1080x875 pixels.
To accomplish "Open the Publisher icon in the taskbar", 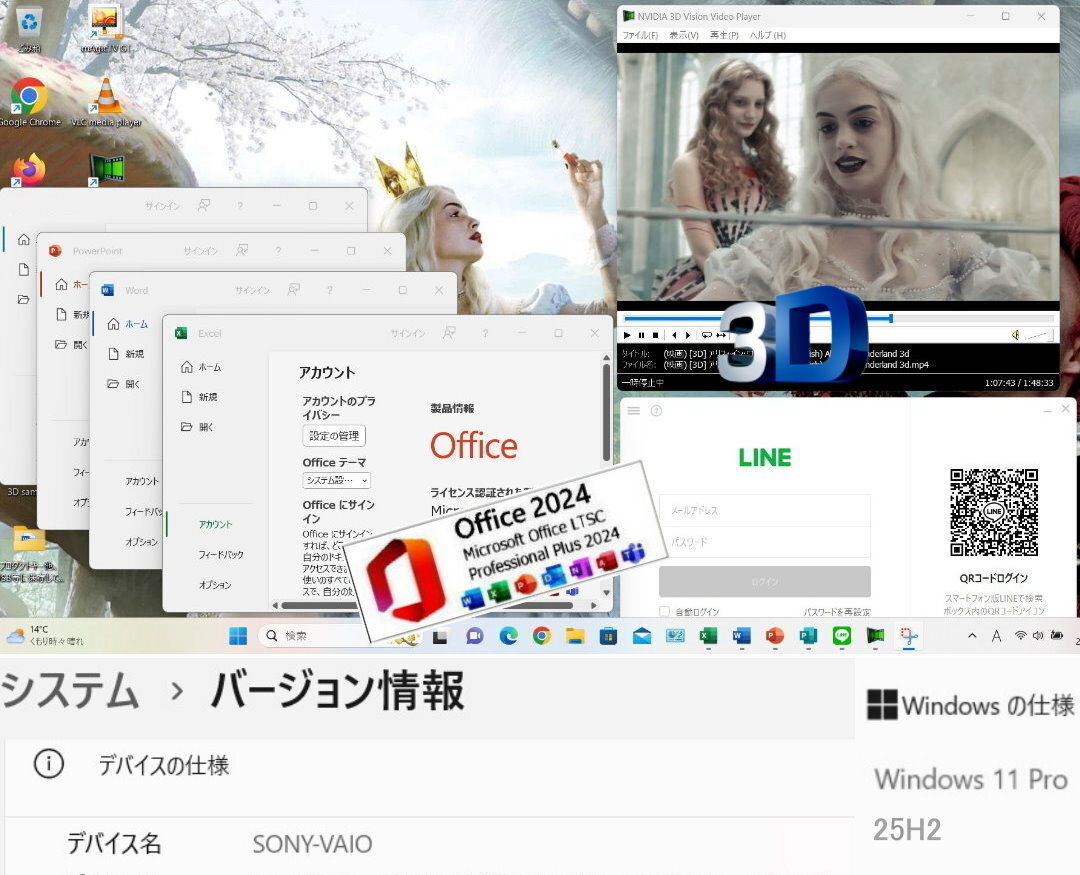I will (808, 636).
